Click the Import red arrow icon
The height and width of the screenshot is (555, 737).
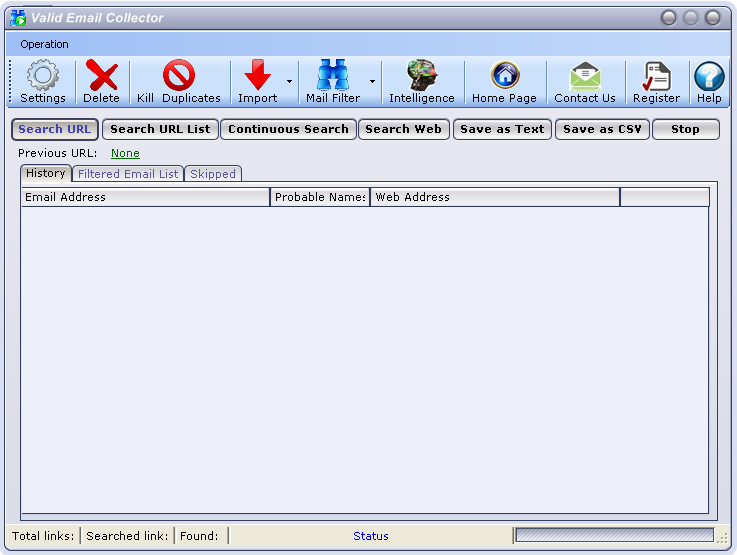point(257,75)
